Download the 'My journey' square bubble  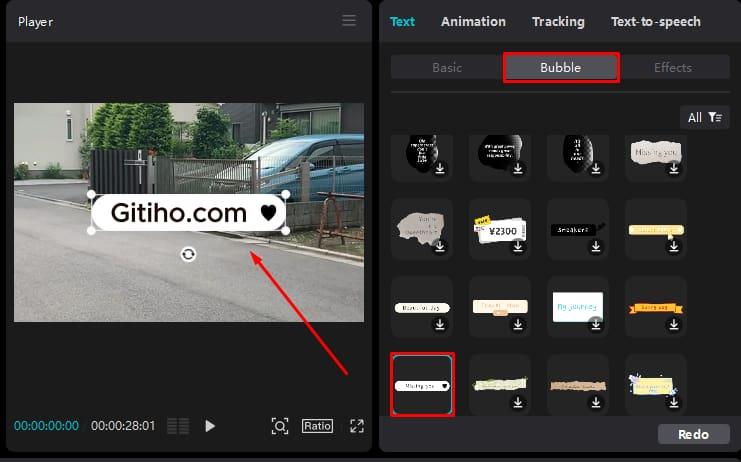[596, 324]
